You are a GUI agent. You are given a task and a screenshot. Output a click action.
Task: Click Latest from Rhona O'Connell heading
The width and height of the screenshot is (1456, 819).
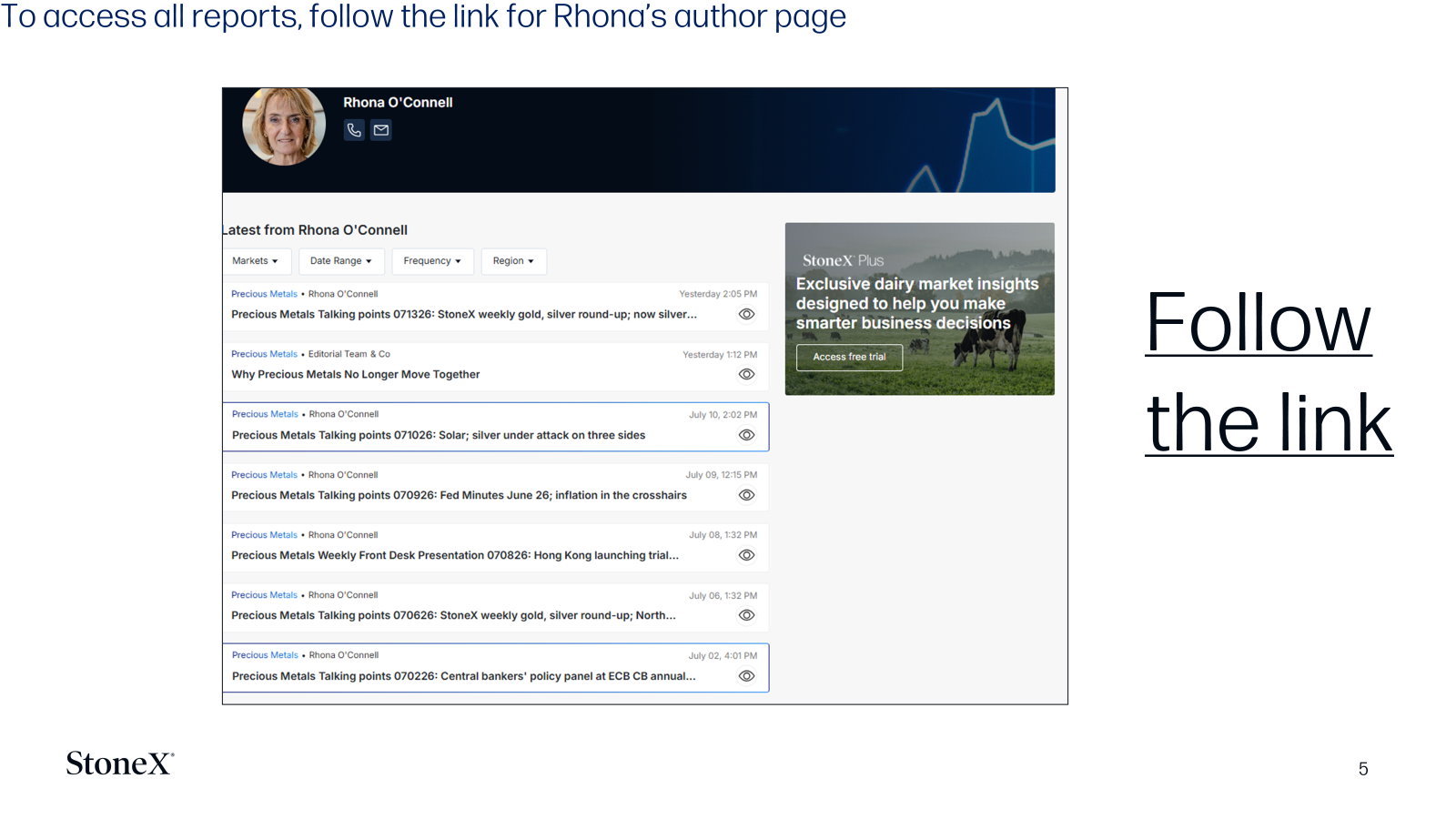point(315,230)
